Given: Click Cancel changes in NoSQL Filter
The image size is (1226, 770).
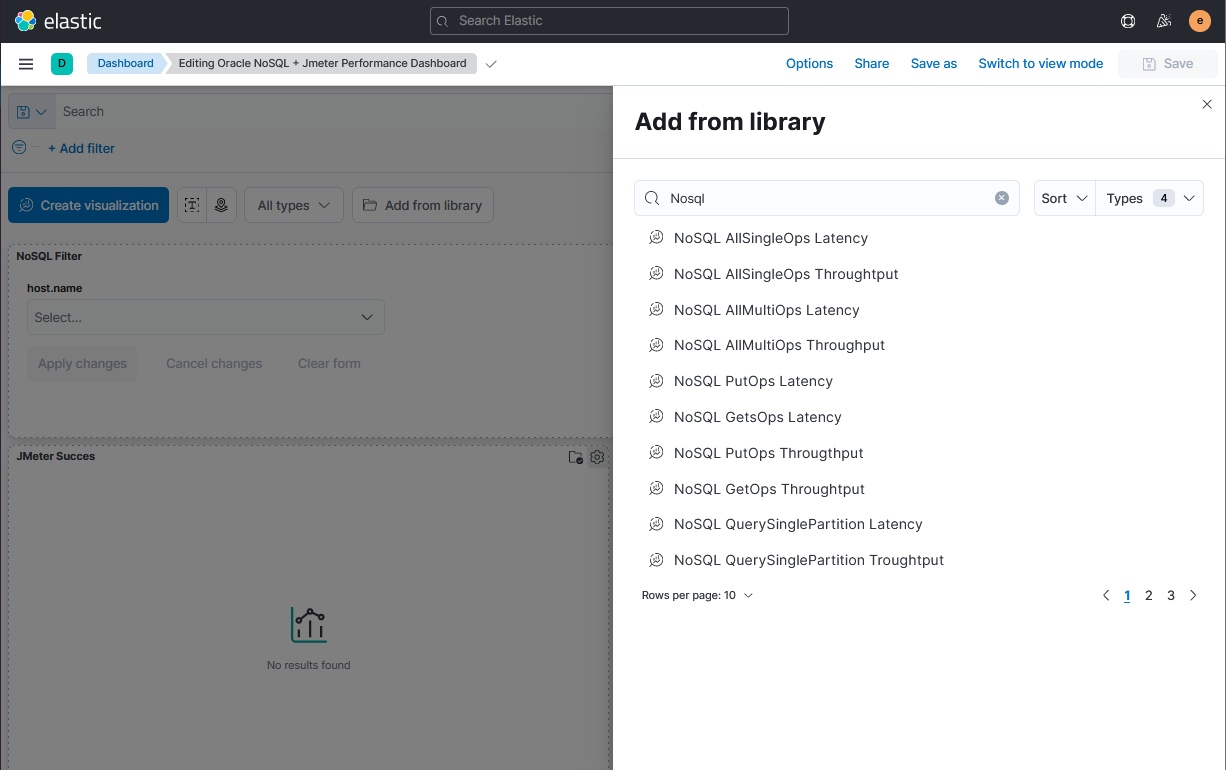Looking at the screenshot, I should pos(214,363).
